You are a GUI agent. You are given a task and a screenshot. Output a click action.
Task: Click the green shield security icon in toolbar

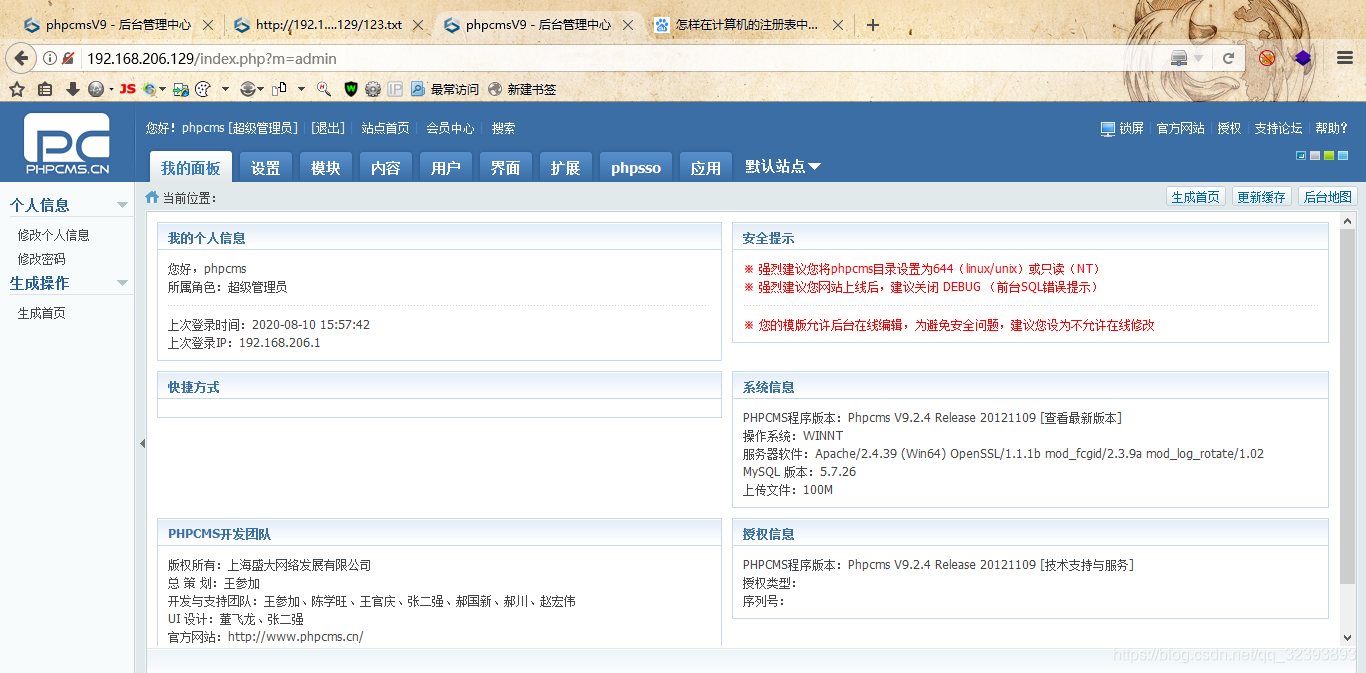pos(350,89)
